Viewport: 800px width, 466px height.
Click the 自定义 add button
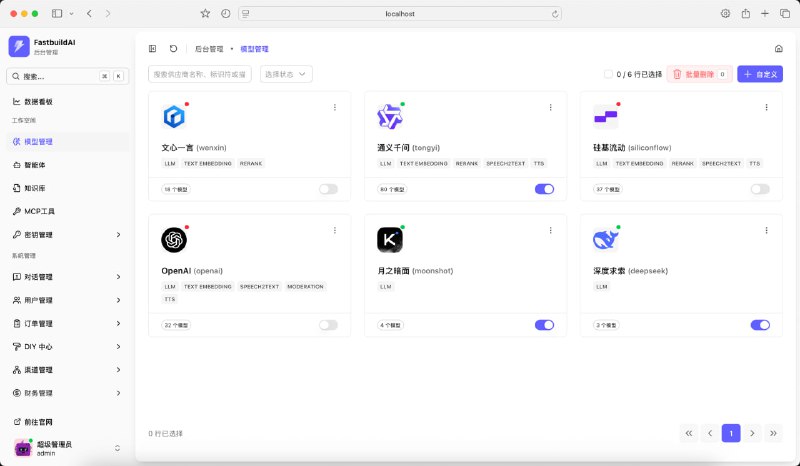pos(760,74)
